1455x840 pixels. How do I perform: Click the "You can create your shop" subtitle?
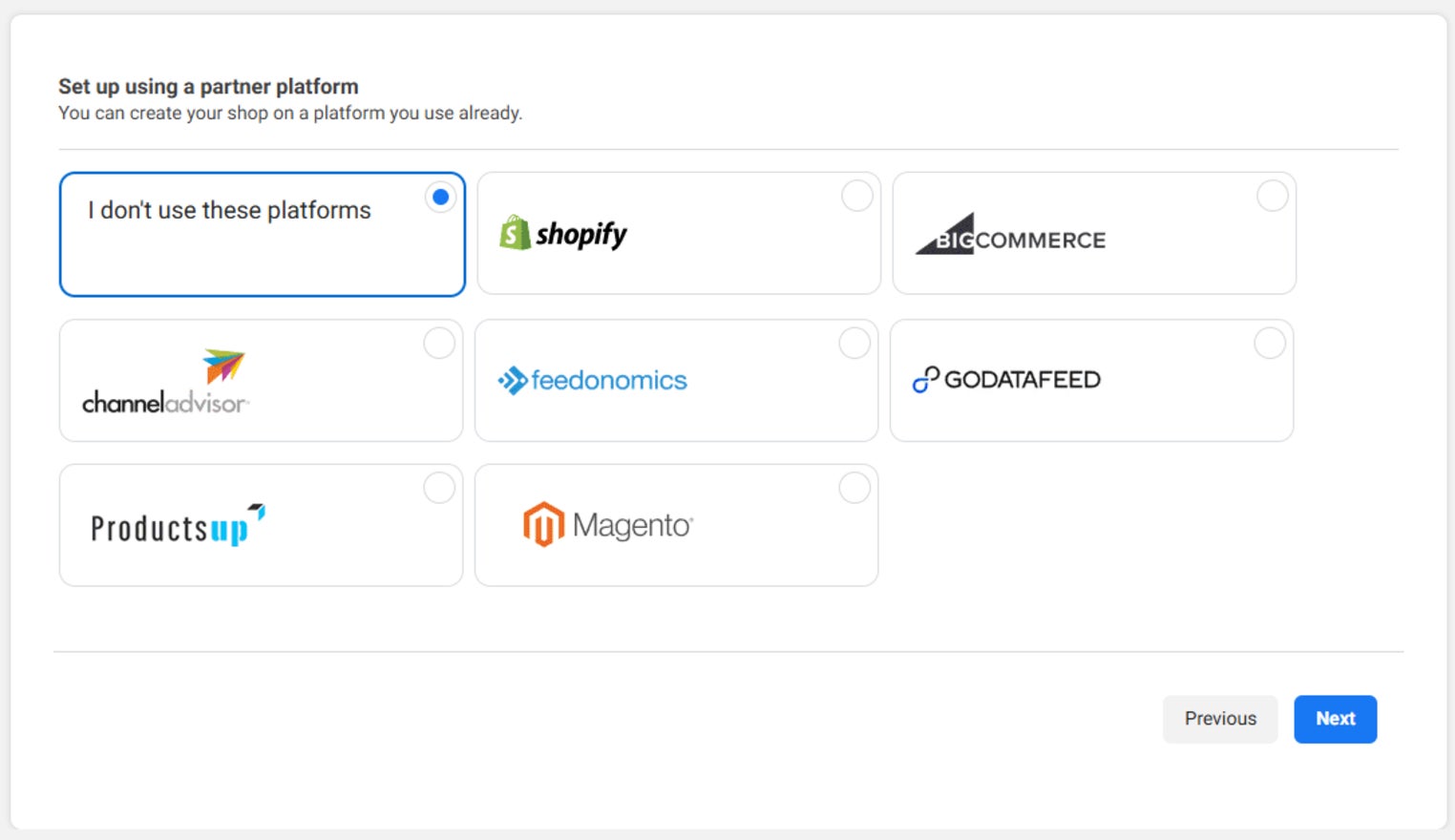tap(290, 113)
